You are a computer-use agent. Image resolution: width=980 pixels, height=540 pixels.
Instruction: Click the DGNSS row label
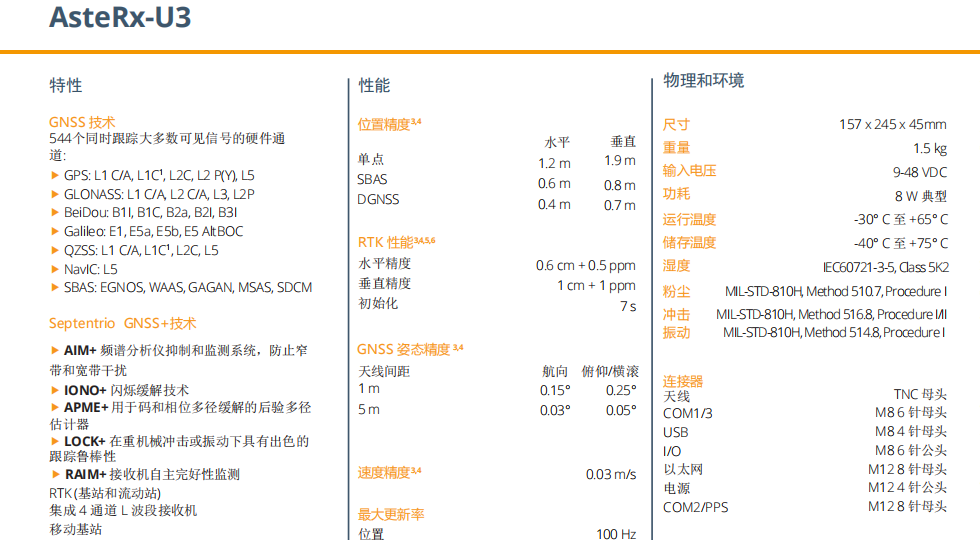(378, 199)
